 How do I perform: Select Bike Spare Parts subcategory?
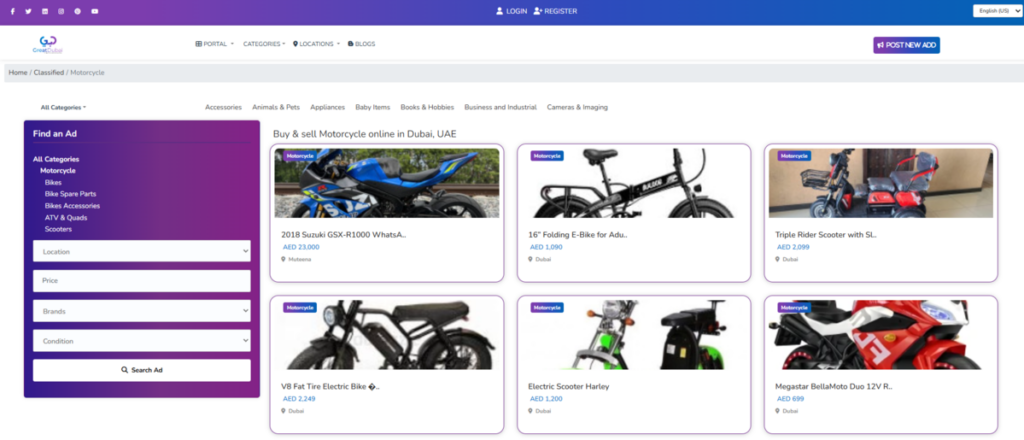71,194
